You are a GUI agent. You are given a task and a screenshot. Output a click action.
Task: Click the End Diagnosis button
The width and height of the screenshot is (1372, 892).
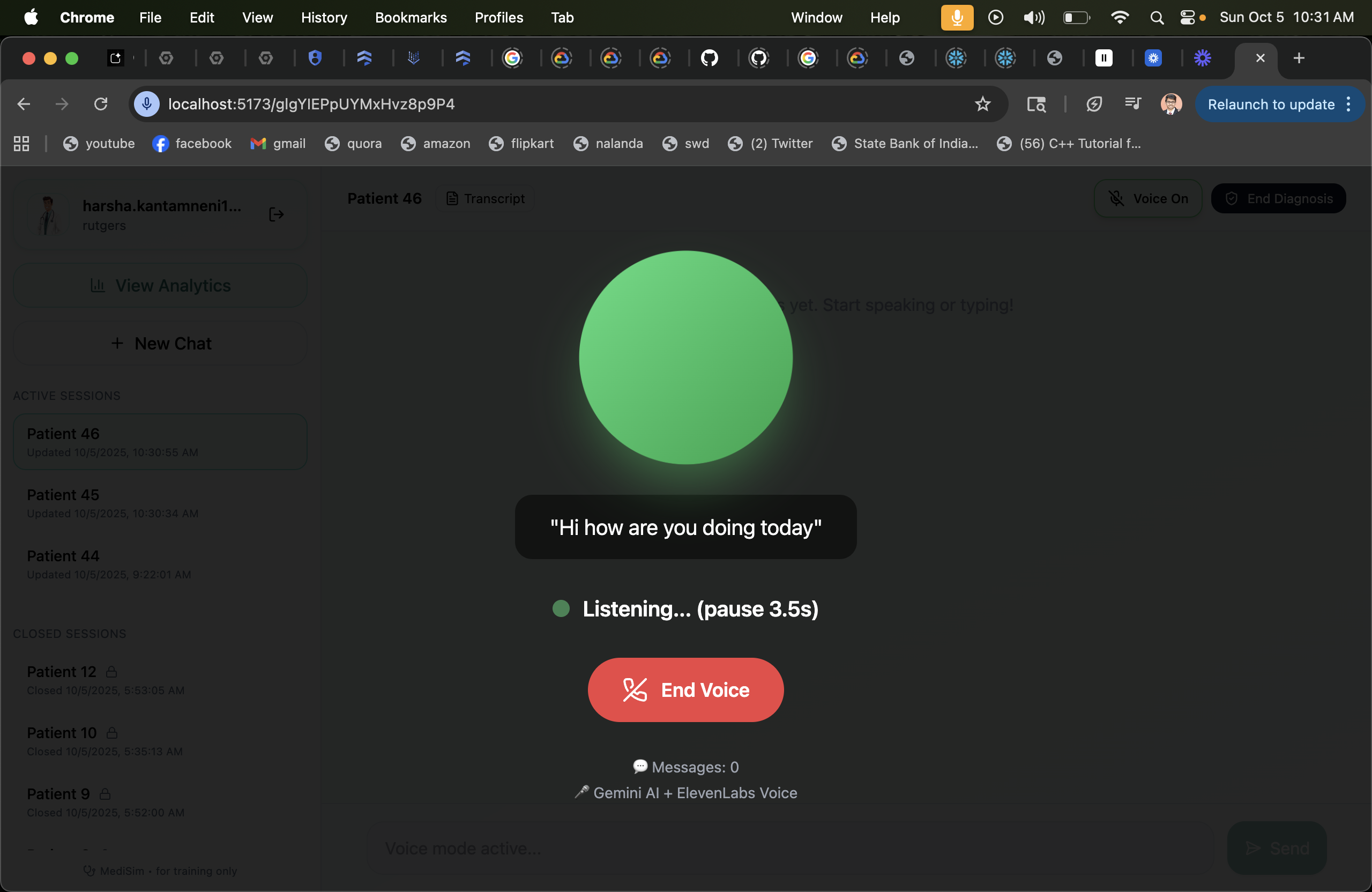click(x=1278, y=198)
